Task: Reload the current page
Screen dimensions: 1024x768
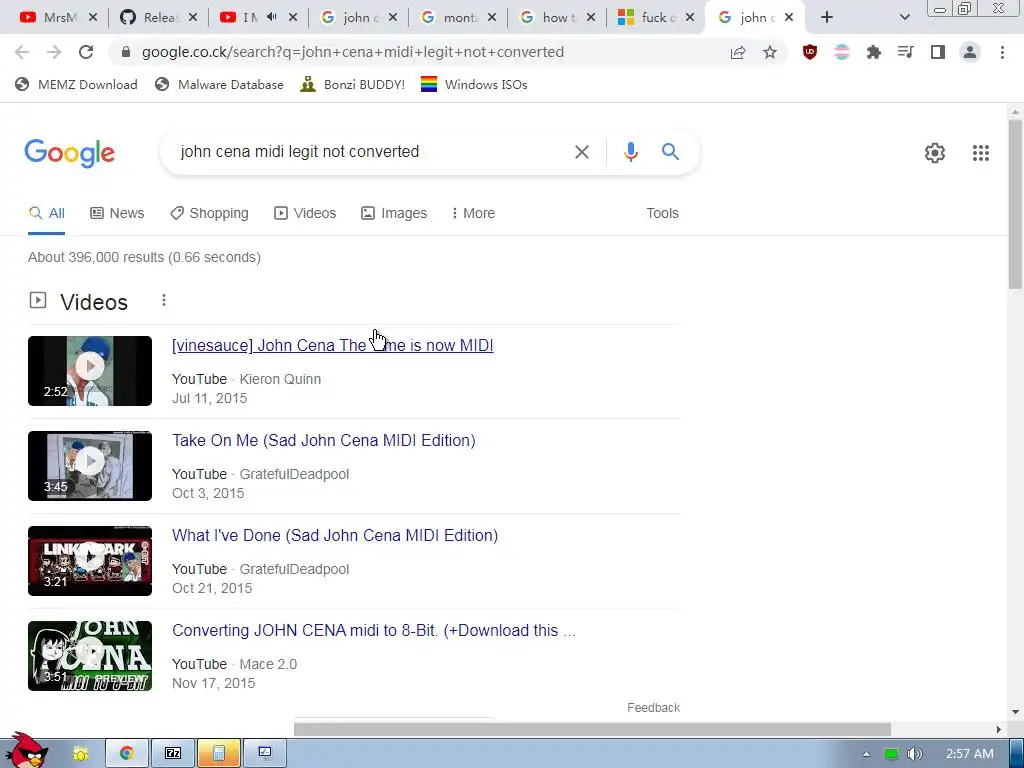Action: tap(86, 52)
